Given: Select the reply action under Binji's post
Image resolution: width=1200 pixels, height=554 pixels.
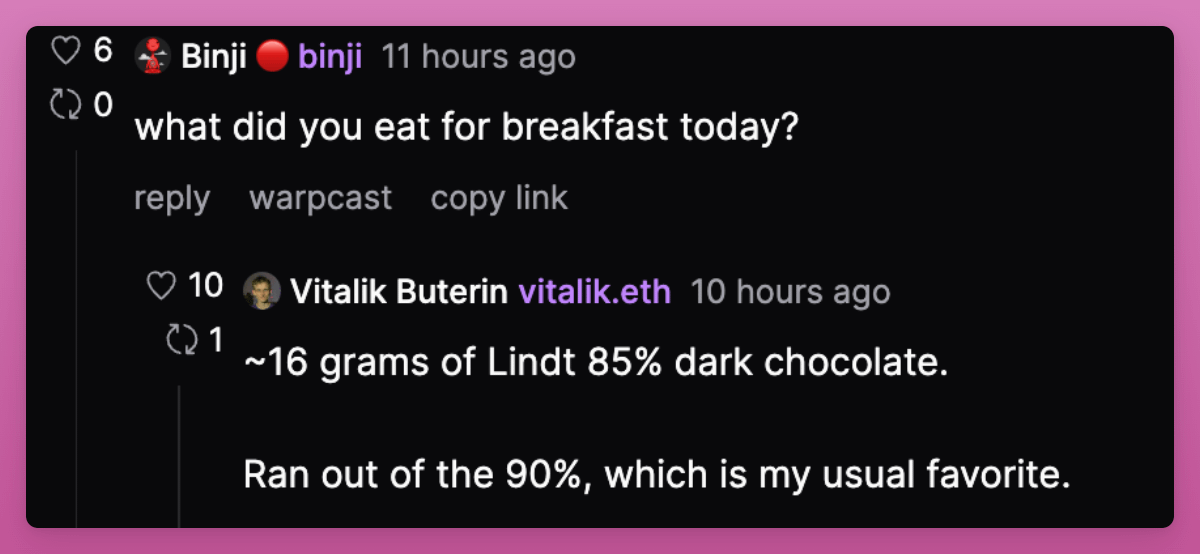Looking at the screenshot, I should [172, 198].
